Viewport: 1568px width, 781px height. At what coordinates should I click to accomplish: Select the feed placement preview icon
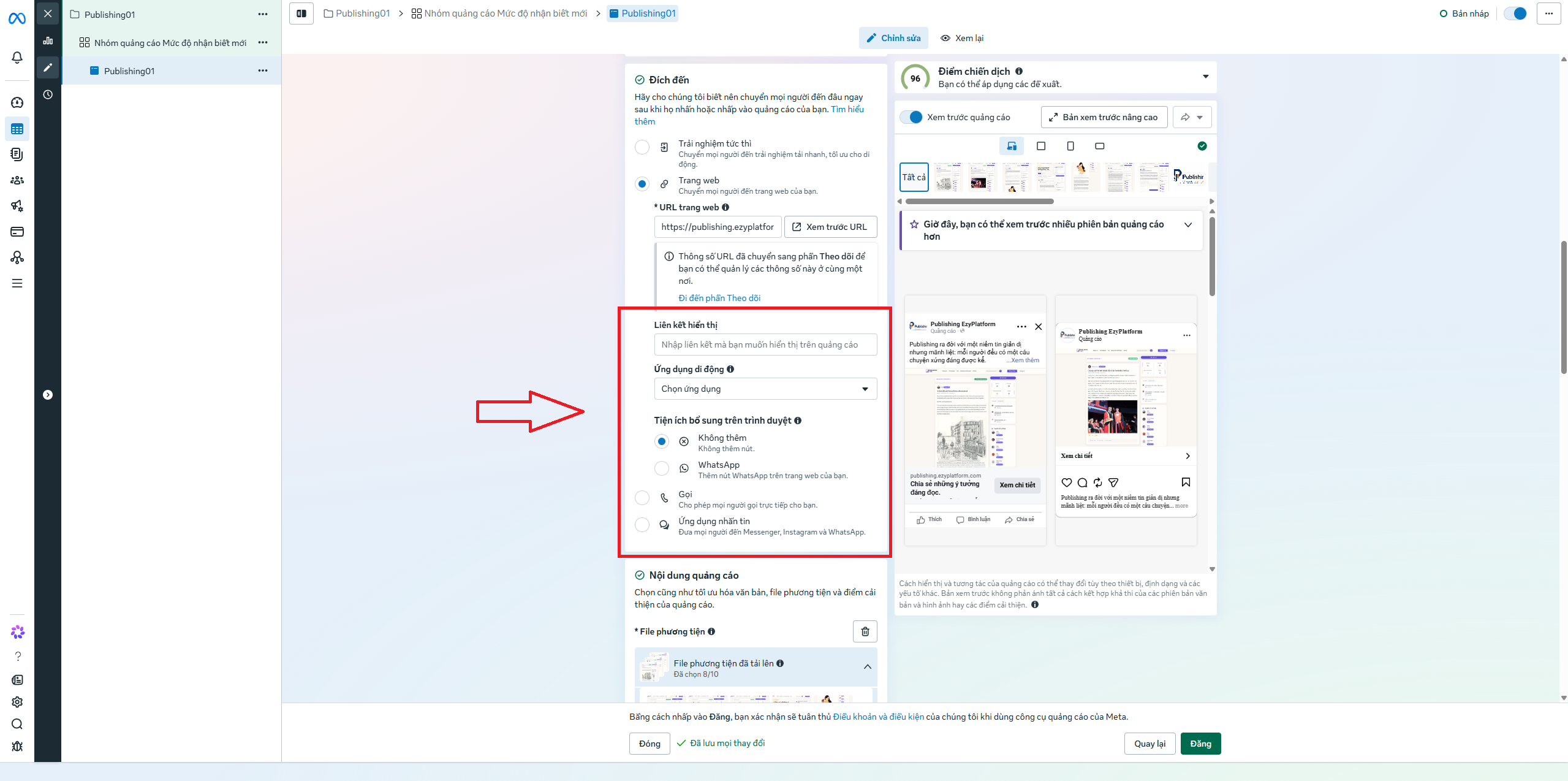click(1012, 146)
